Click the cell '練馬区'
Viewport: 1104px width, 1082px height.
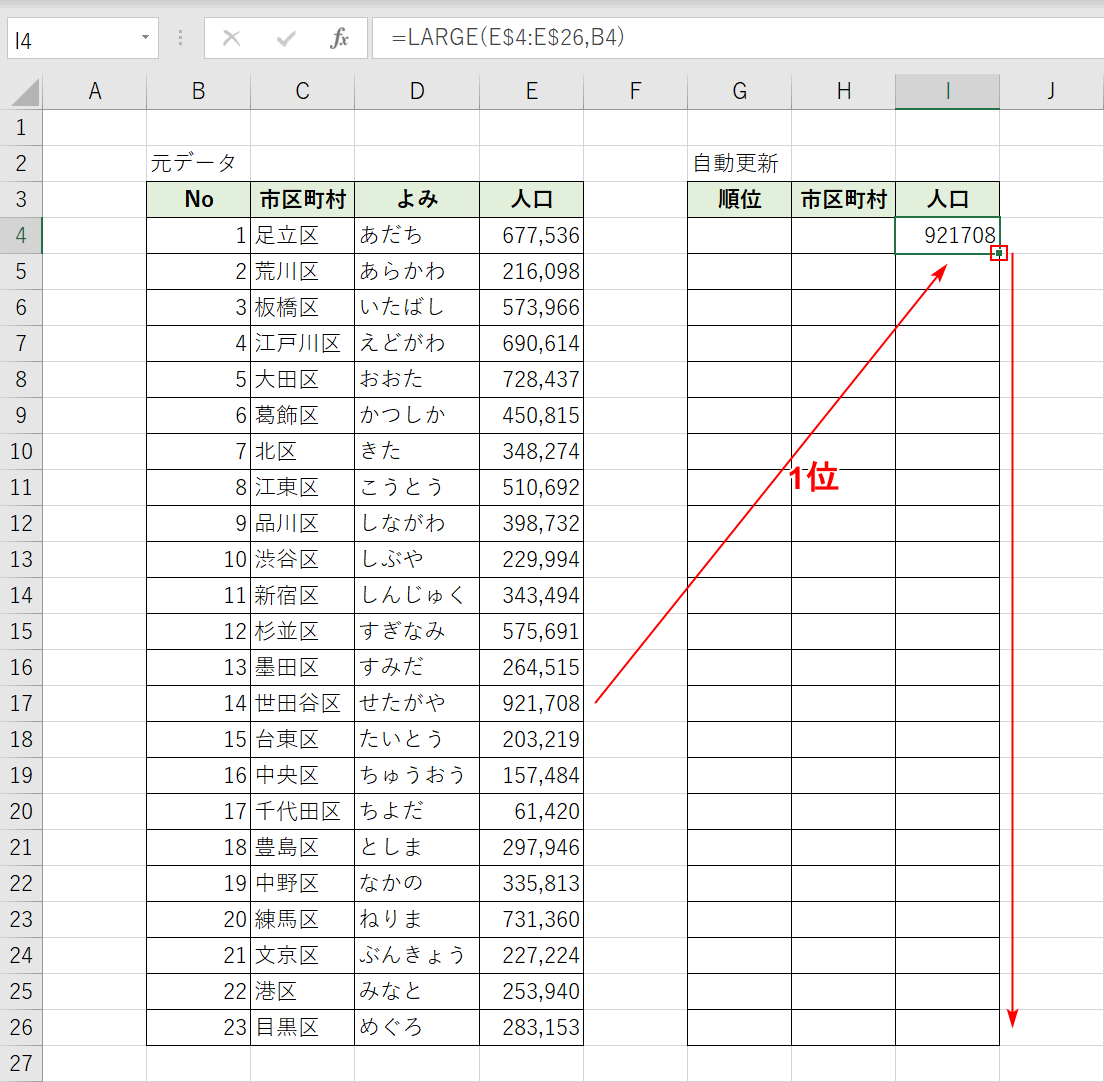pos(302,919)
